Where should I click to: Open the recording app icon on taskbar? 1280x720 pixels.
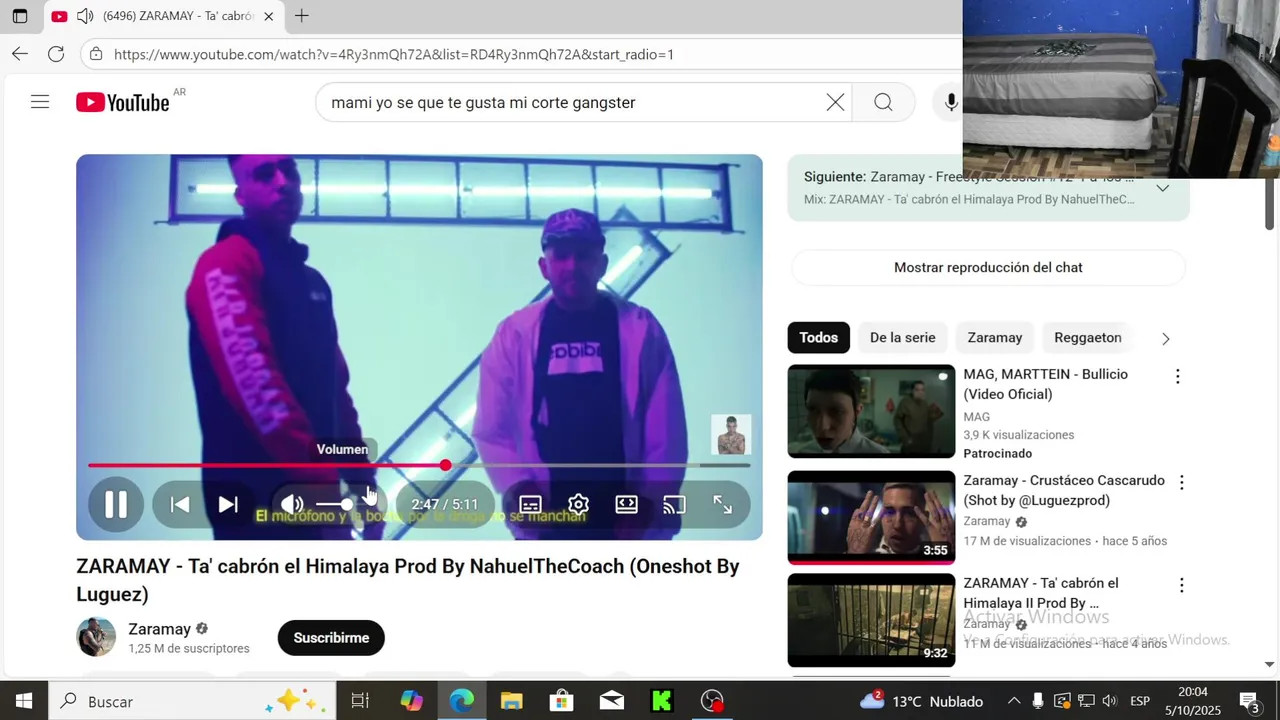[711, 701]
